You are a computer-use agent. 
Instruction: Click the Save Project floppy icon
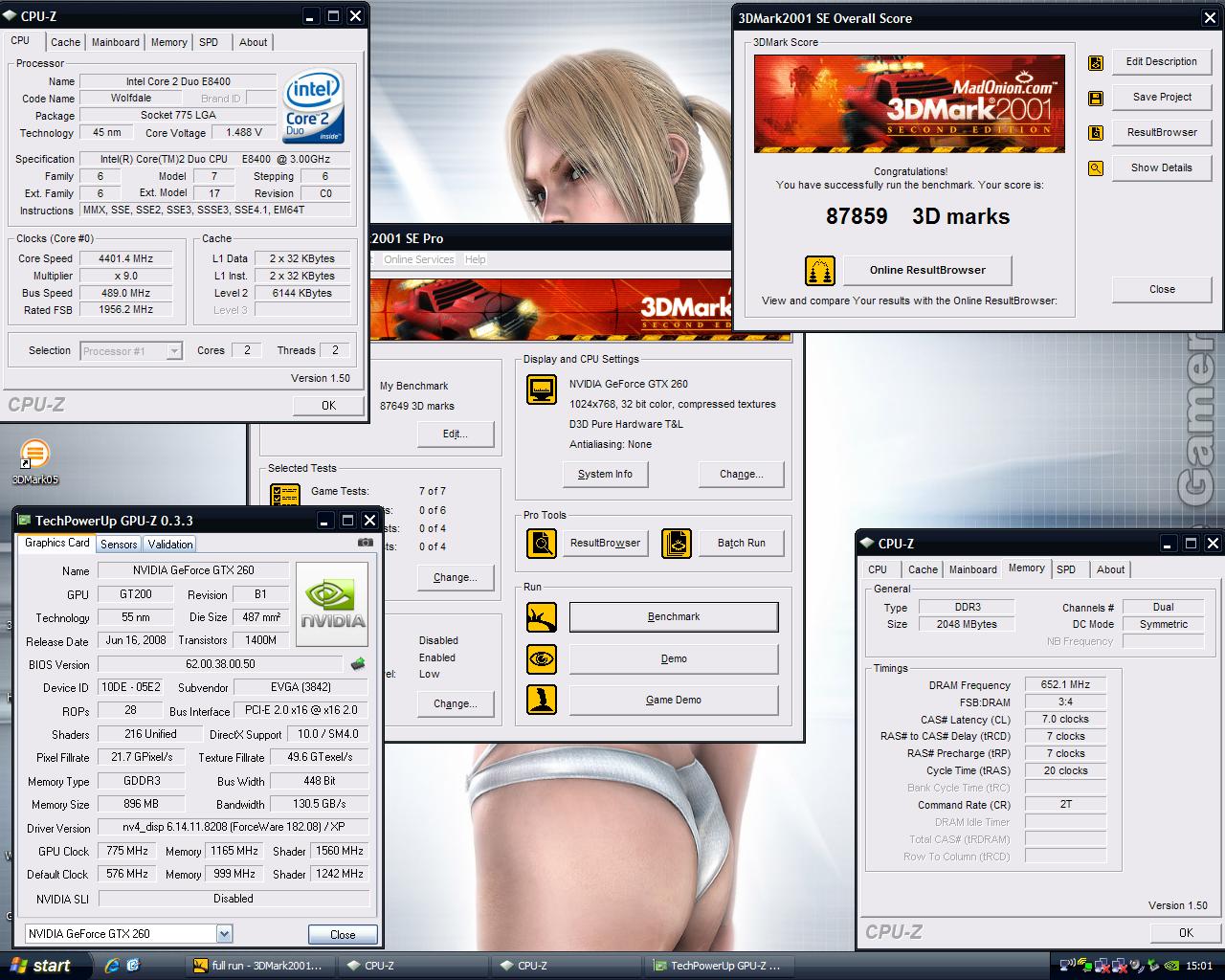pos(1096,98)
